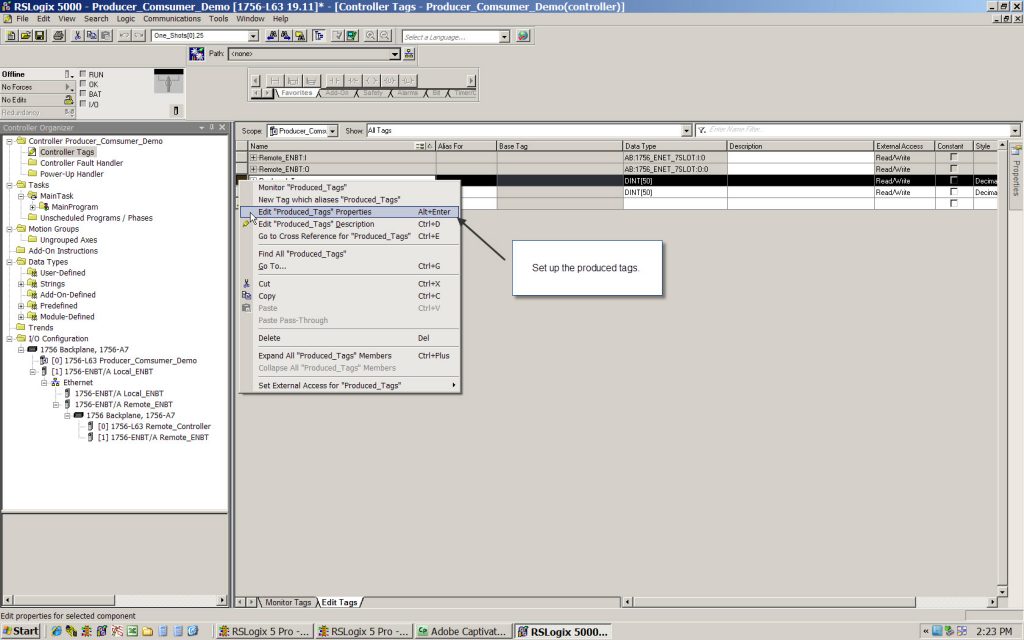1024x640 pixels.
Task: Click the controller keyswitch icon
Action: point(168,83)
